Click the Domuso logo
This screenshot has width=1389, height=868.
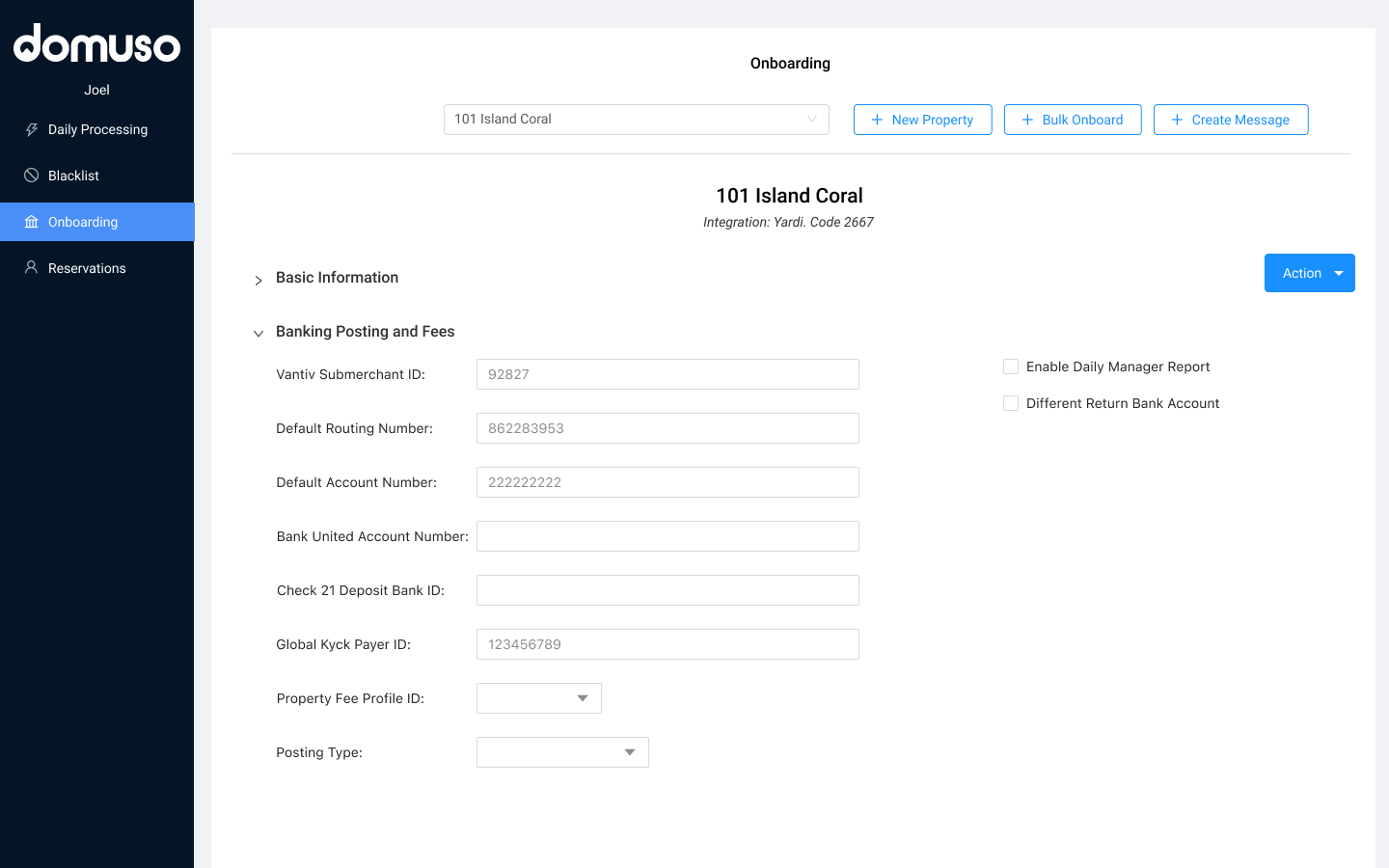tap(96, 44)
